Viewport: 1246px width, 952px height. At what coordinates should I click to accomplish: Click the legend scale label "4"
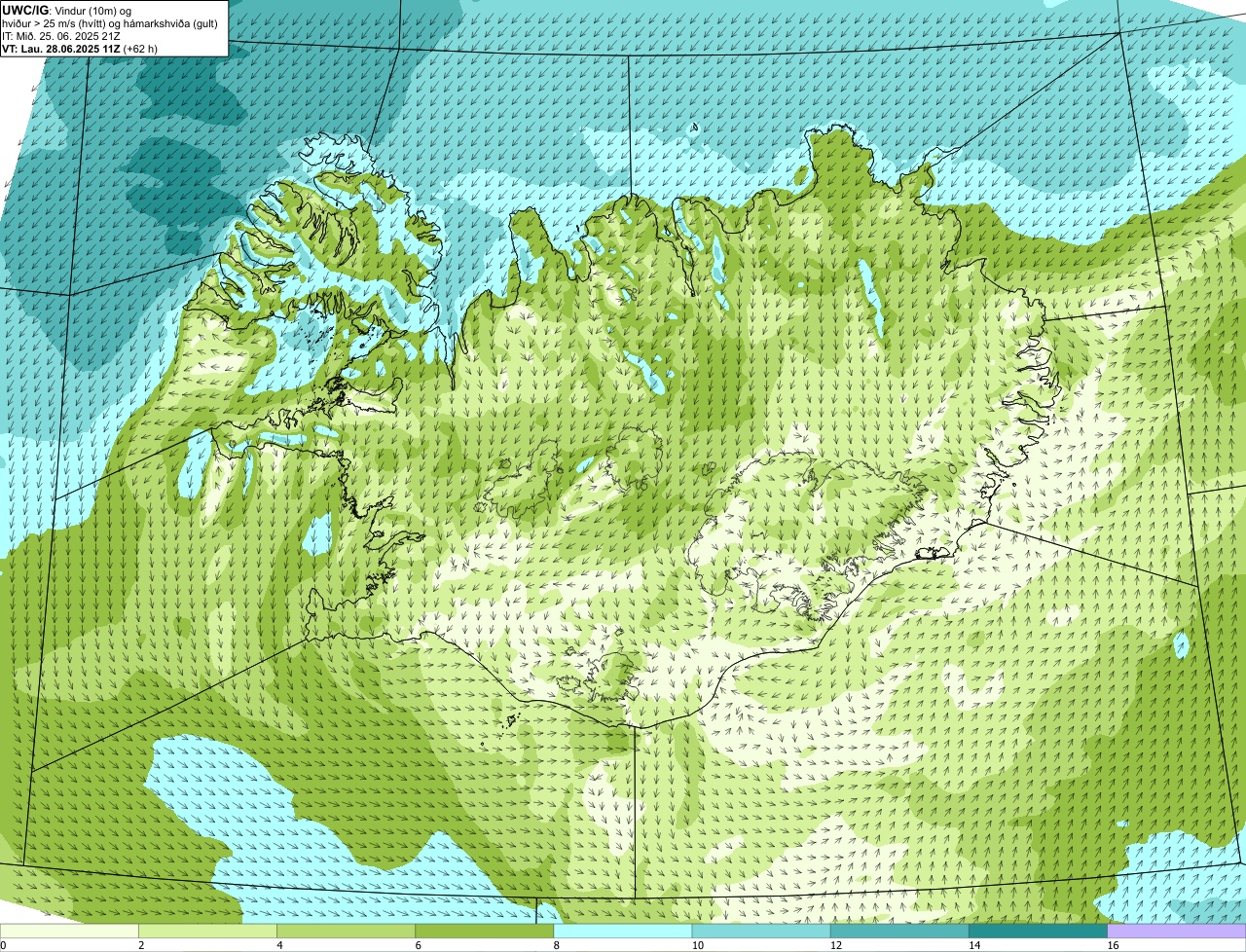pyautogui.click(x=279, y=945)
